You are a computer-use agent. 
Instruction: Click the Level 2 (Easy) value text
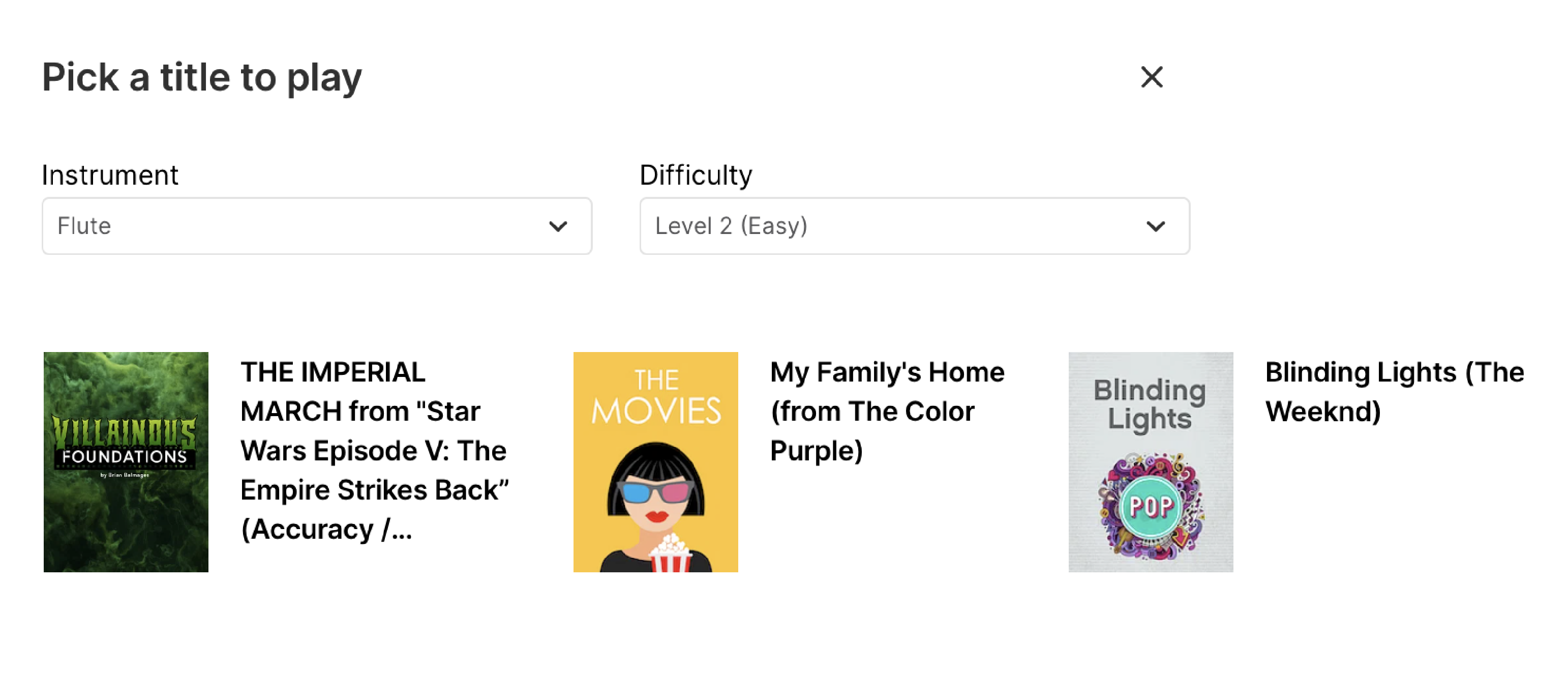731,226
